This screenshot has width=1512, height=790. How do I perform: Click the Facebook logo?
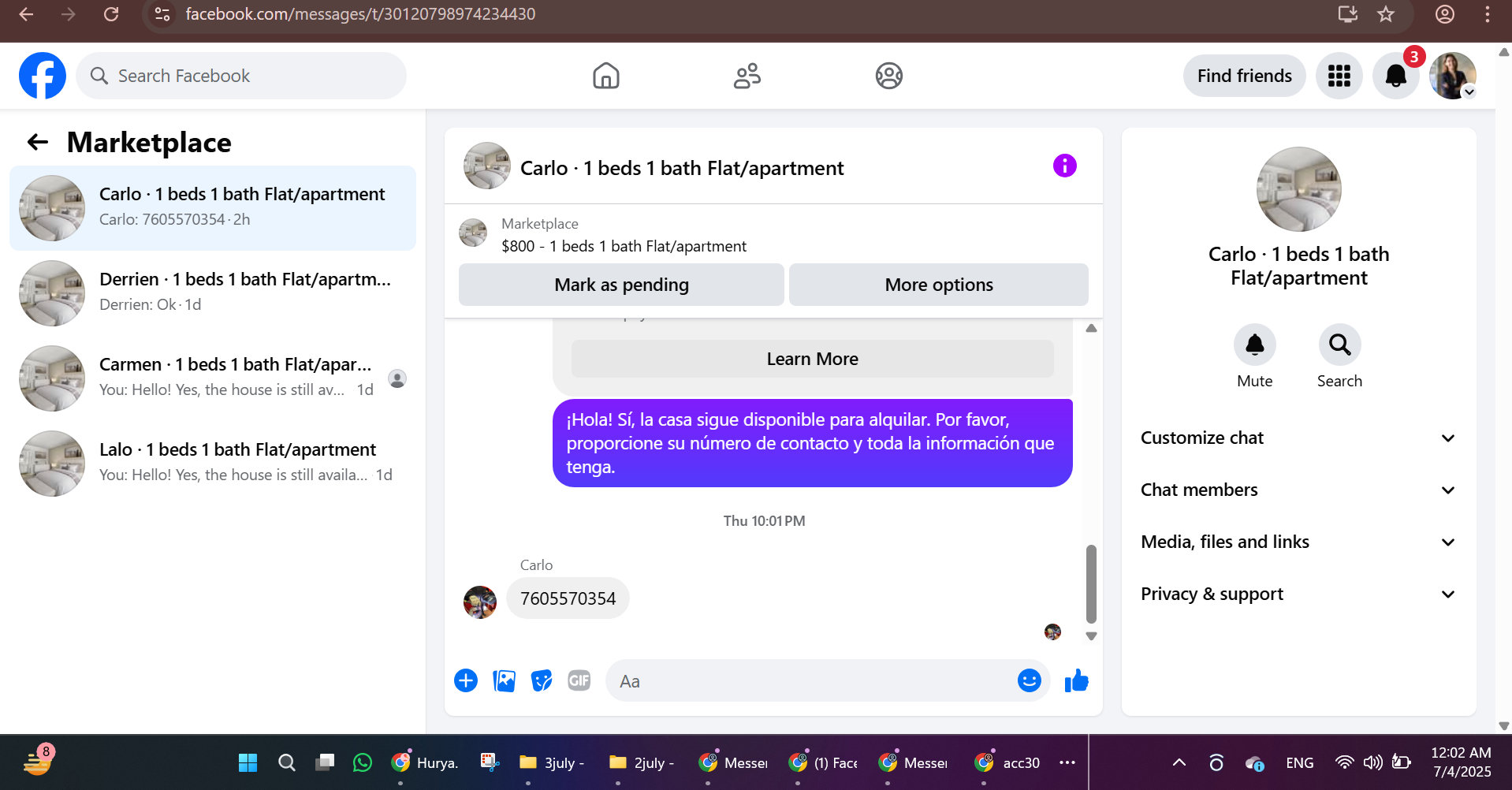pyautogui.click(x=43, y=76)
